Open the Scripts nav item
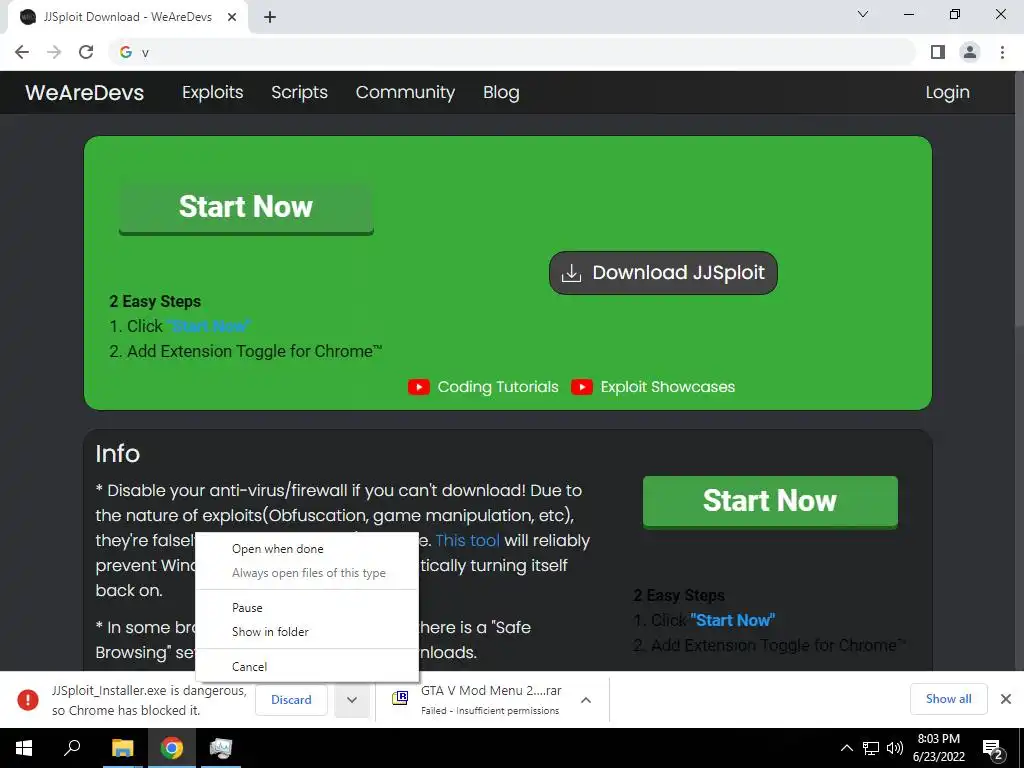1024x768 pixels. coord(299,92)
